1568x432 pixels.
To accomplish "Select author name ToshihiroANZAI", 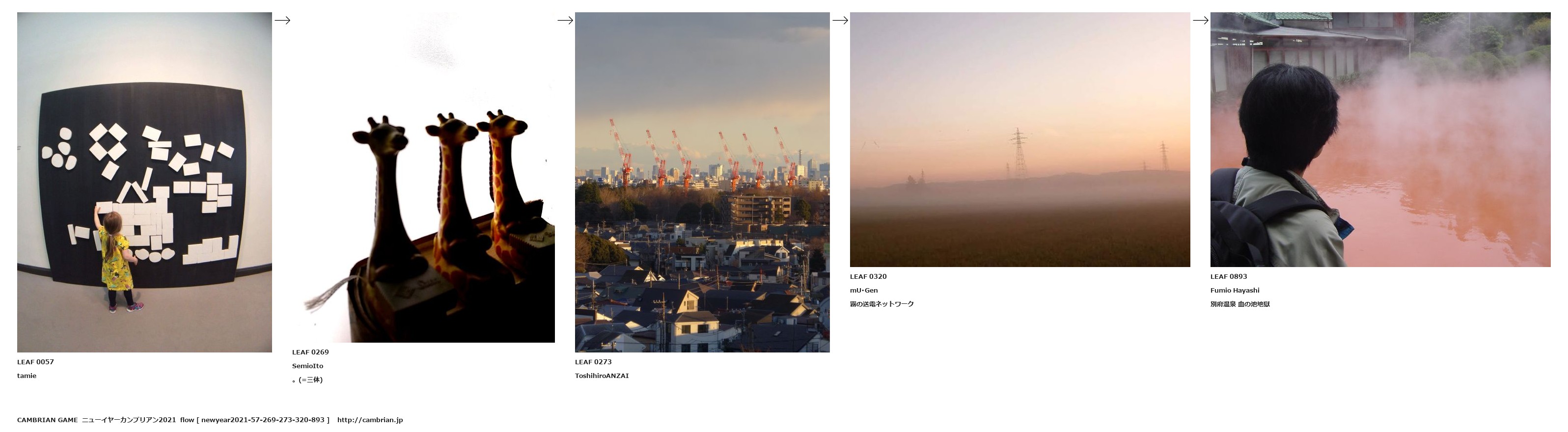I will click(602, 376).
